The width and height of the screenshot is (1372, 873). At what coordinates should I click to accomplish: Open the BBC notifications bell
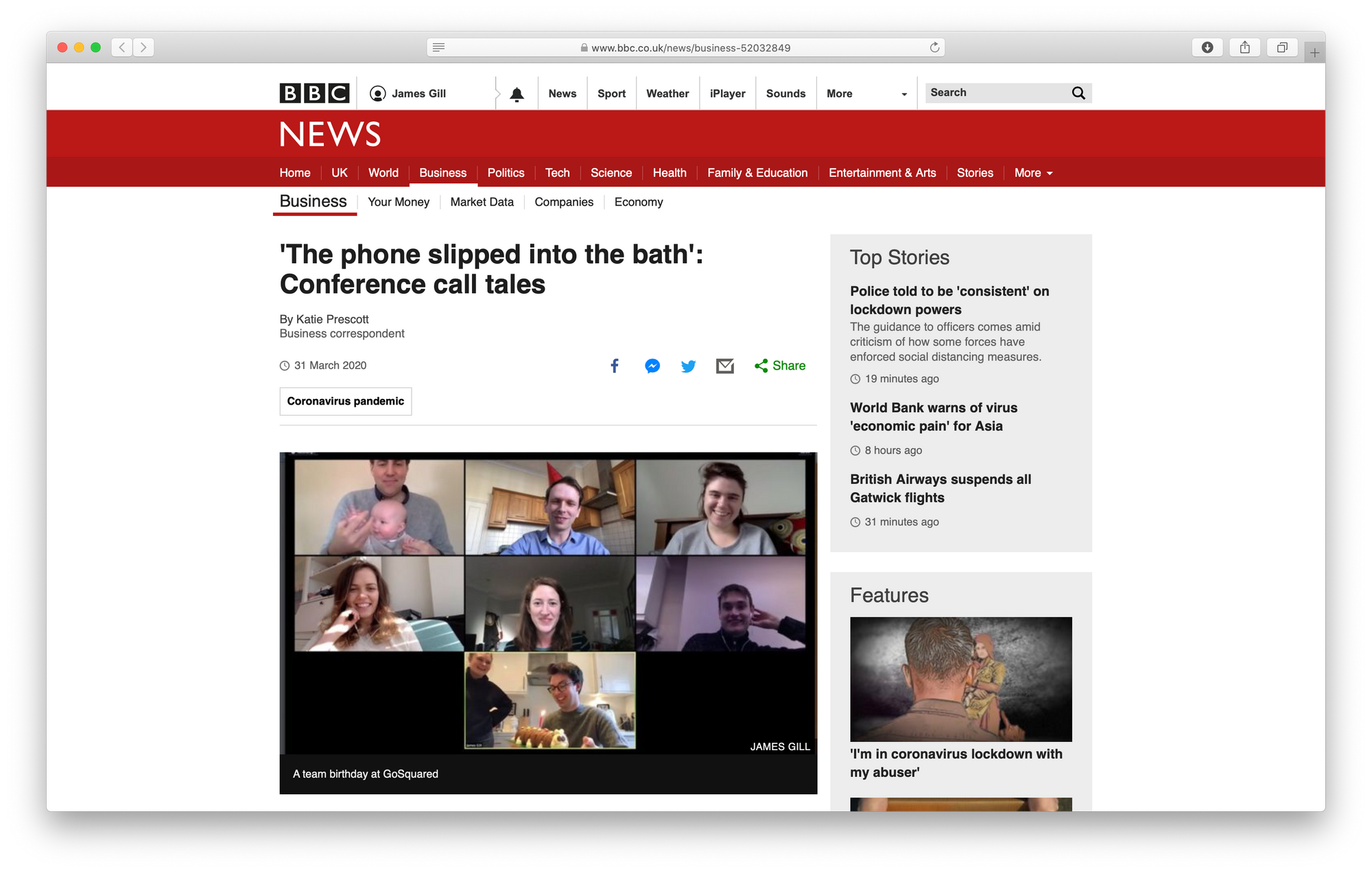pyautogui.click(x=517, y=94)
